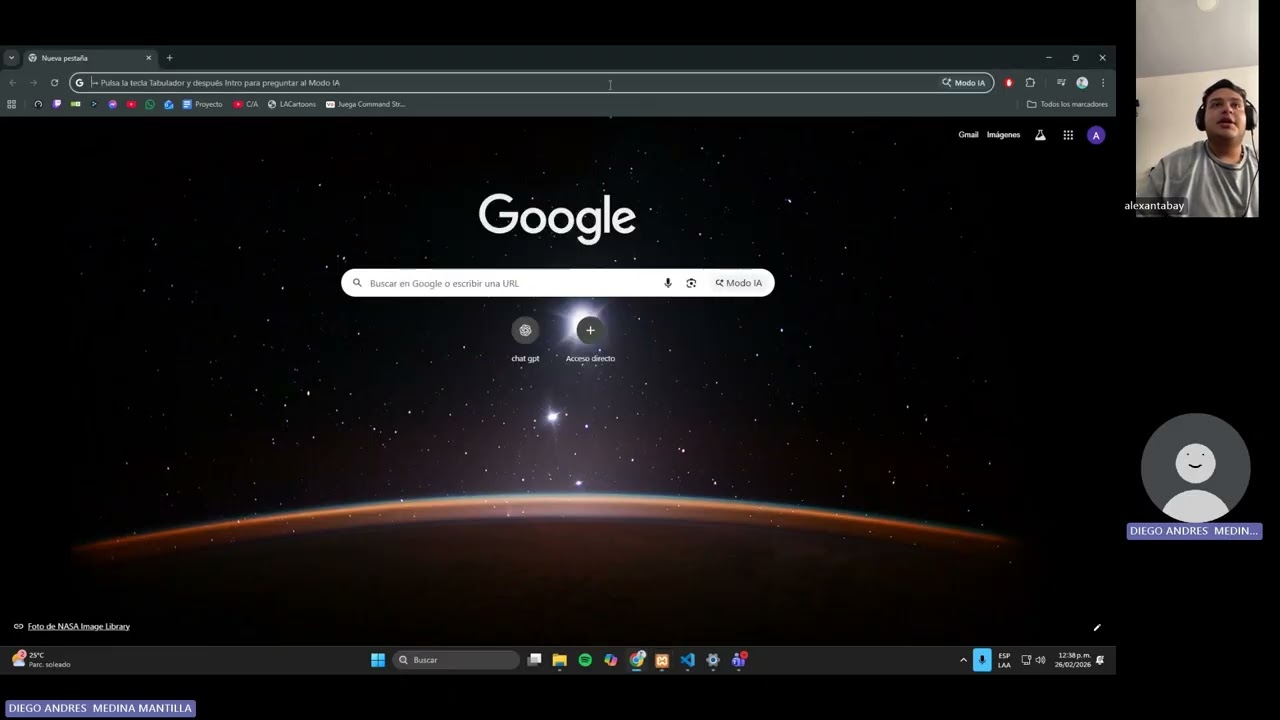Open the Chrome extensions puzzle icon
This screenshot has height=720, width=1280.
(x=1030, y=83)
